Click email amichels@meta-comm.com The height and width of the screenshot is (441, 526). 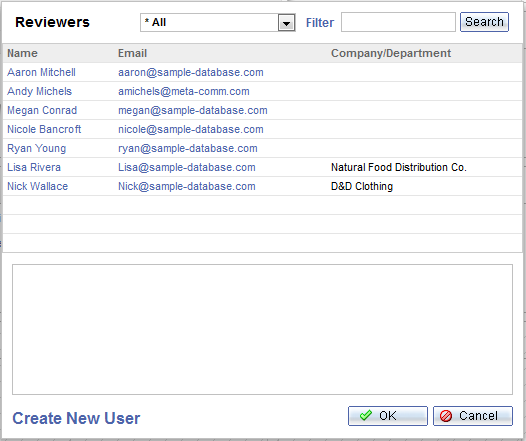[x=184, y=91]
